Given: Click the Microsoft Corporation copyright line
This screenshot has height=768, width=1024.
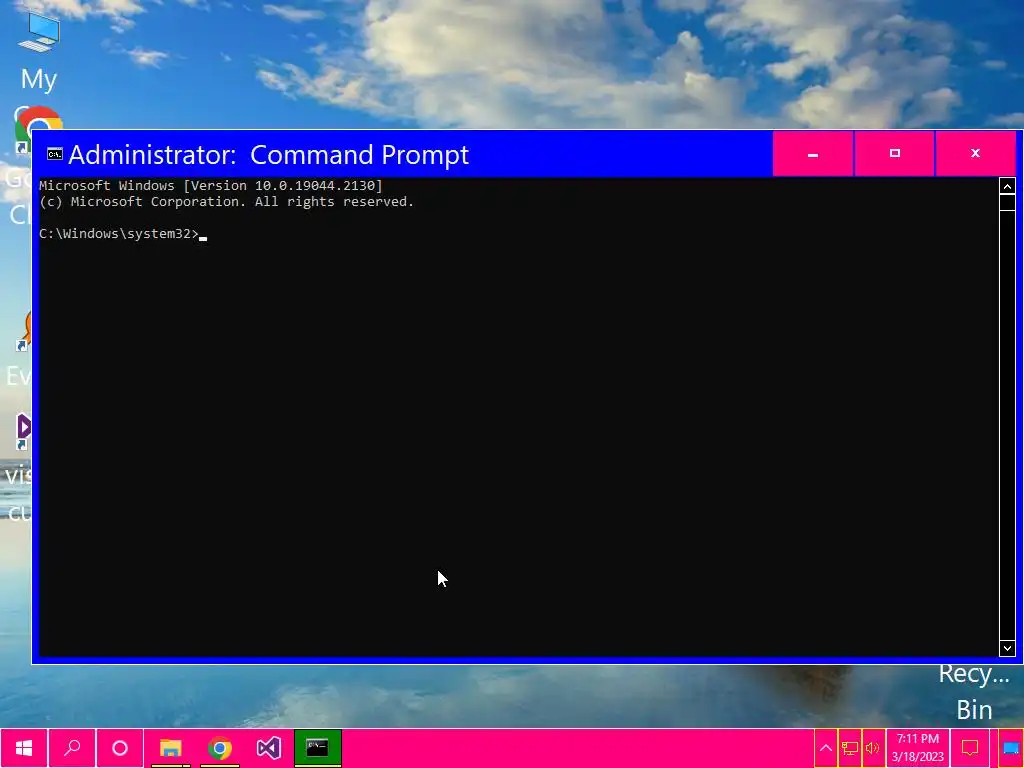Looking at the screenshot, I should [227, 202].
